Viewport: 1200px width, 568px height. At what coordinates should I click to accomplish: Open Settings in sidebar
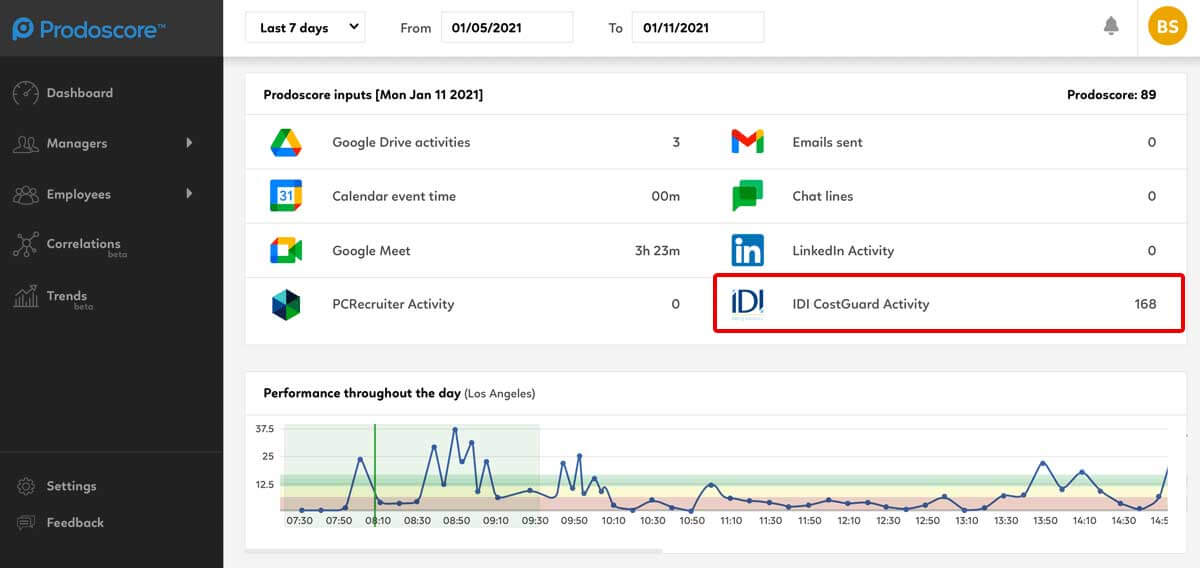tap(71, 486)
